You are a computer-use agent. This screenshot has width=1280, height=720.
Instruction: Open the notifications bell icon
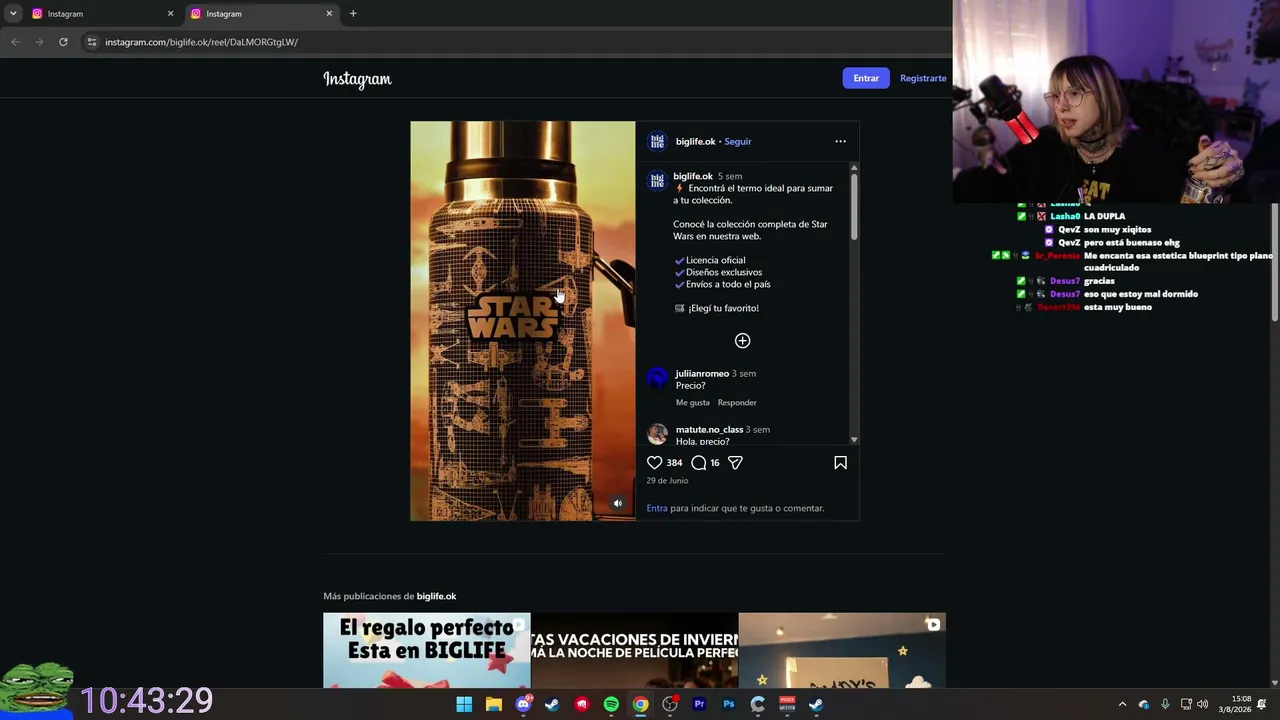pyautogui.click(x=1262, y=704)
